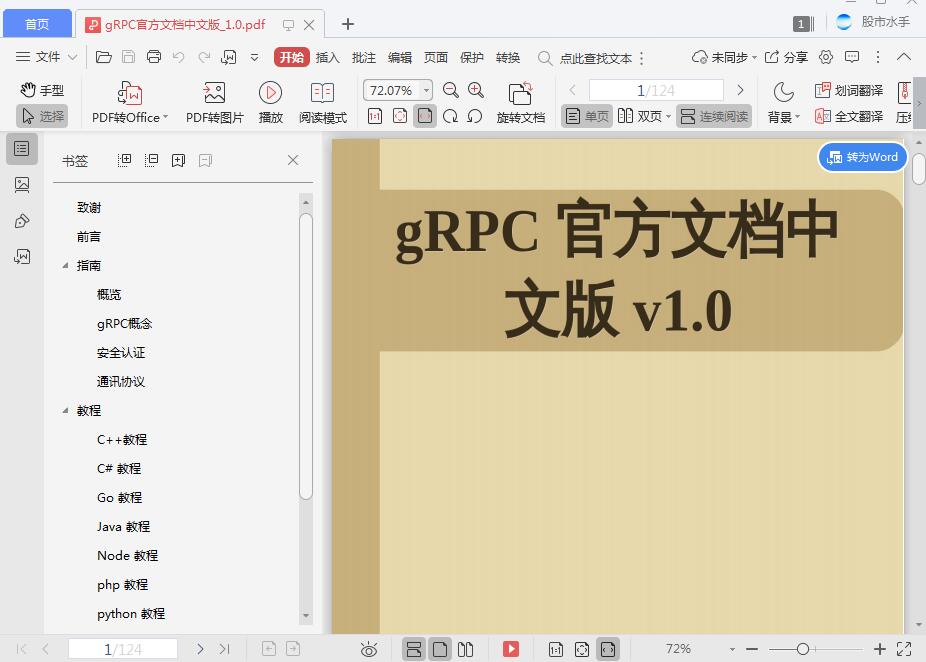Enter 阅读模式 reading mode

(x=322, y=100)
